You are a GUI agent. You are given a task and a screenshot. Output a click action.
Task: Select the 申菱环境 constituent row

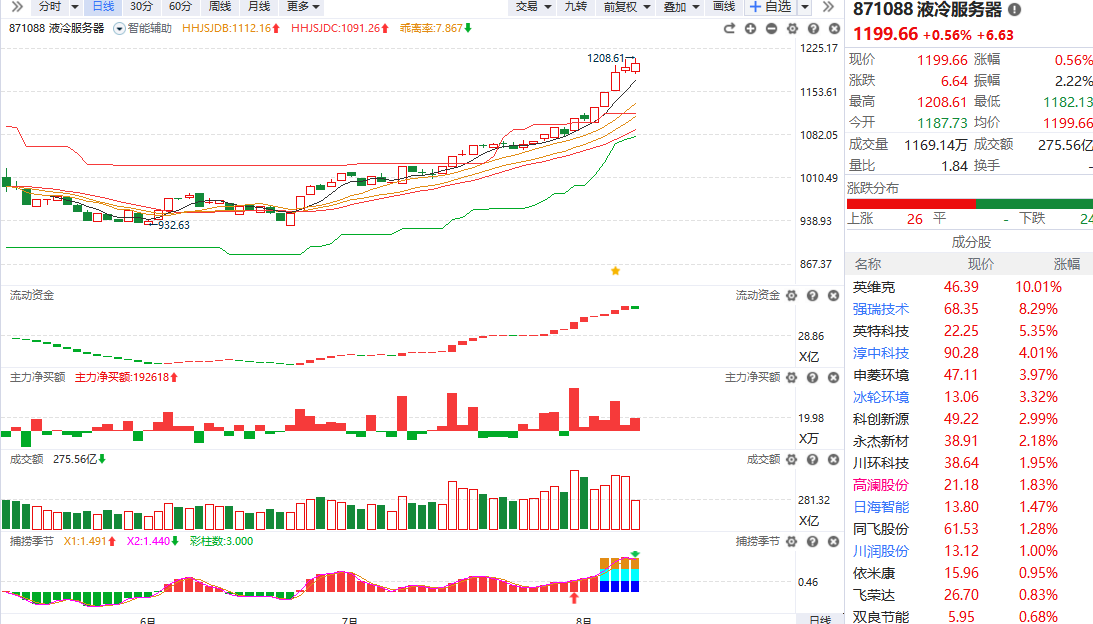pyautogui.click(x=970, y=374)
